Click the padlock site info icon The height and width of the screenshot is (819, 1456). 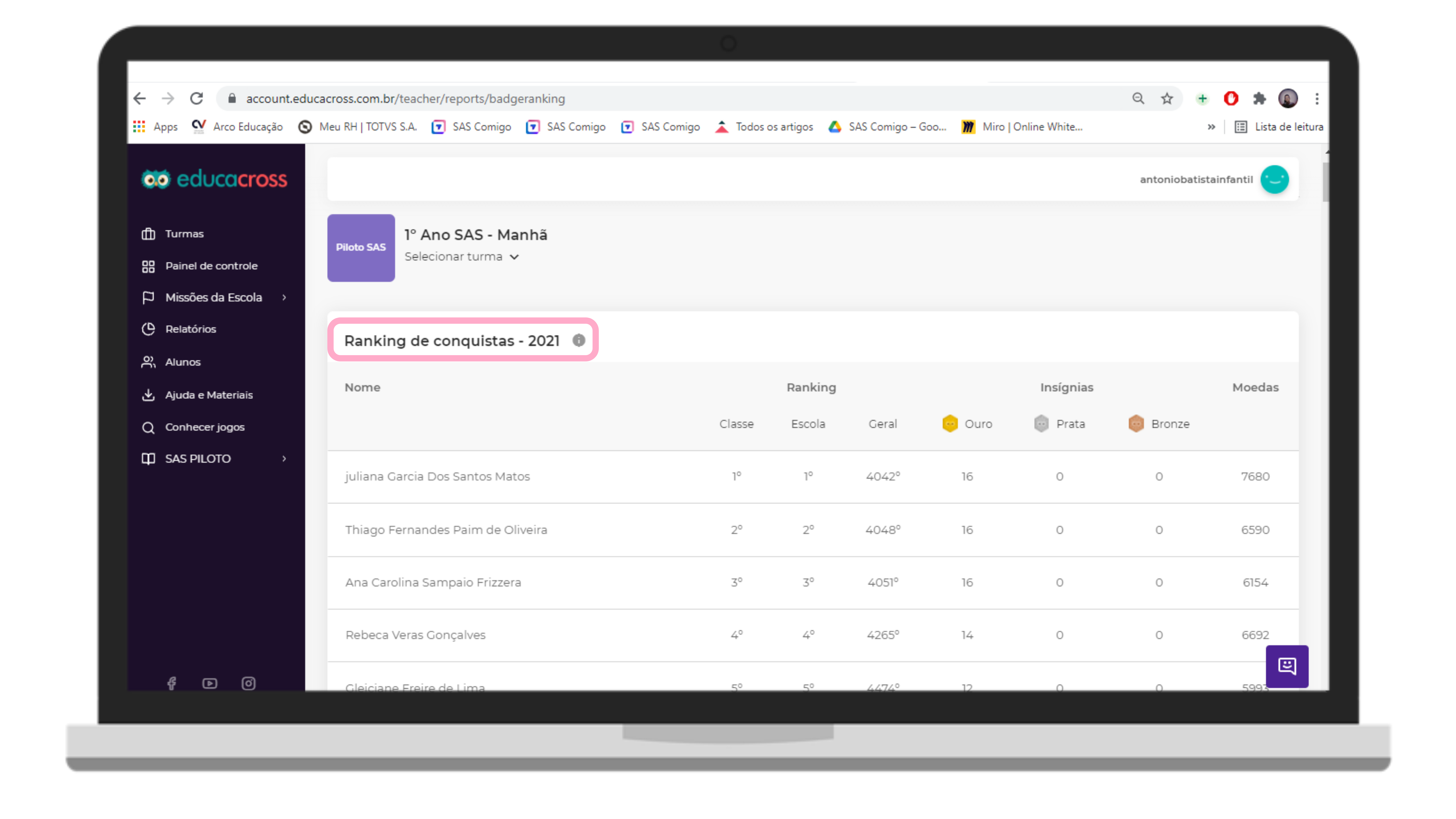point(232,98)
